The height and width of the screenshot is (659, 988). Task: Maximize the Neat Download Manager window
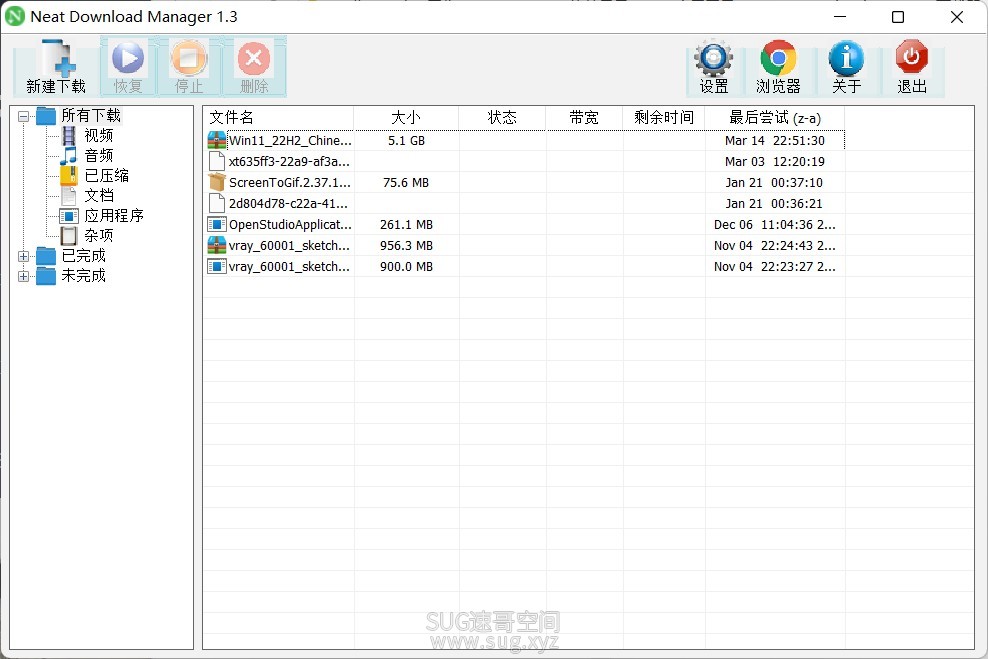pos(898,17)
